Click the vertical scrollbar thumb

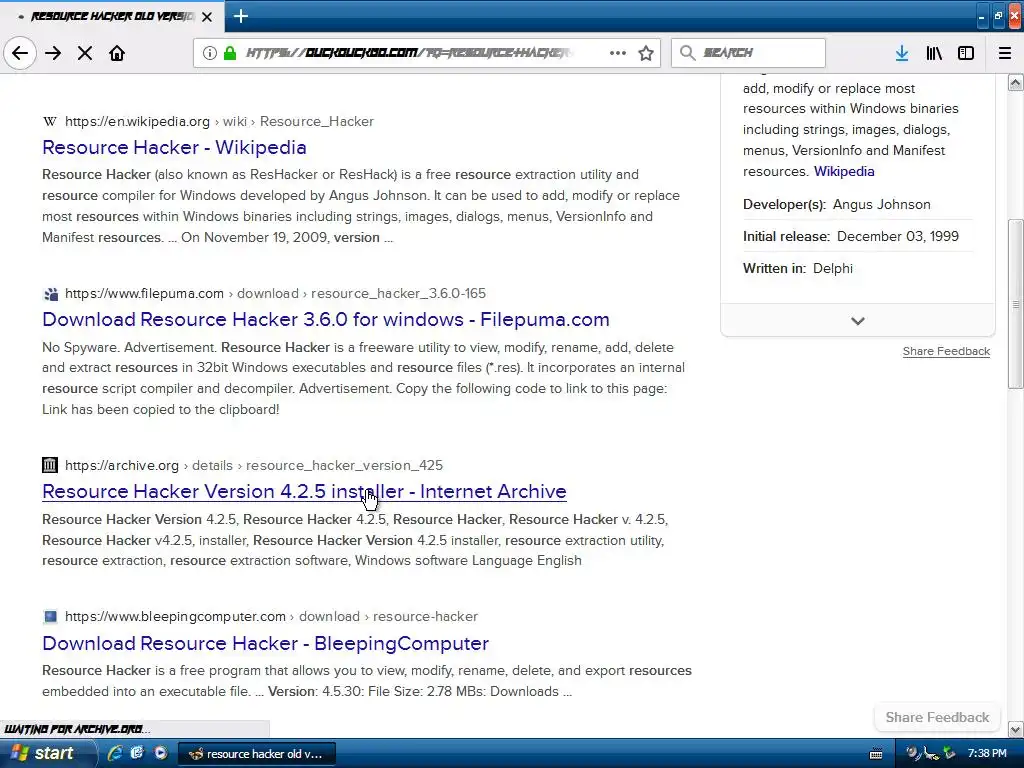point(1016,304)
